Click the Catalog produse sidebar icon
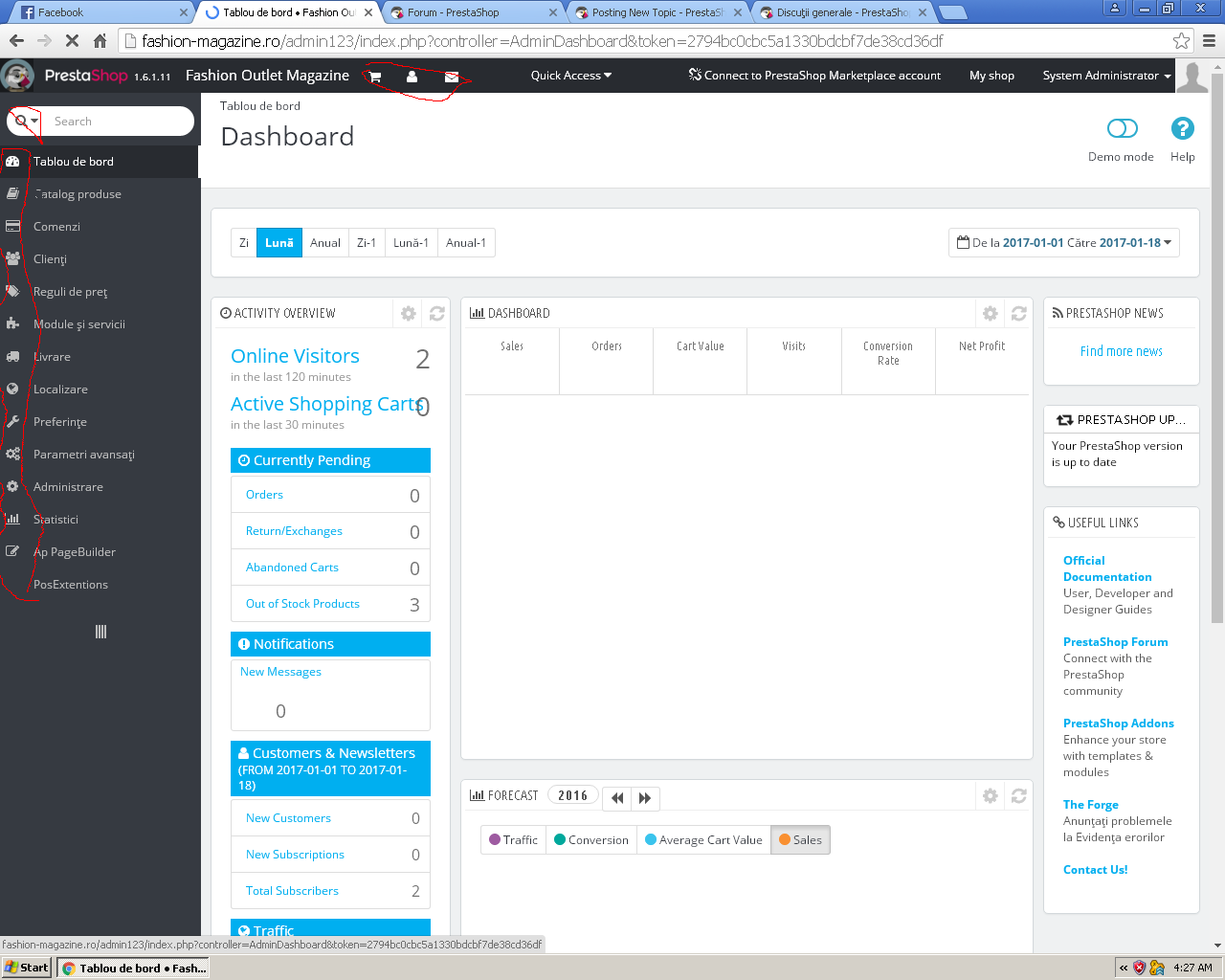The height and width of the screenshot is (980, 1225). [x=12, y=193]
